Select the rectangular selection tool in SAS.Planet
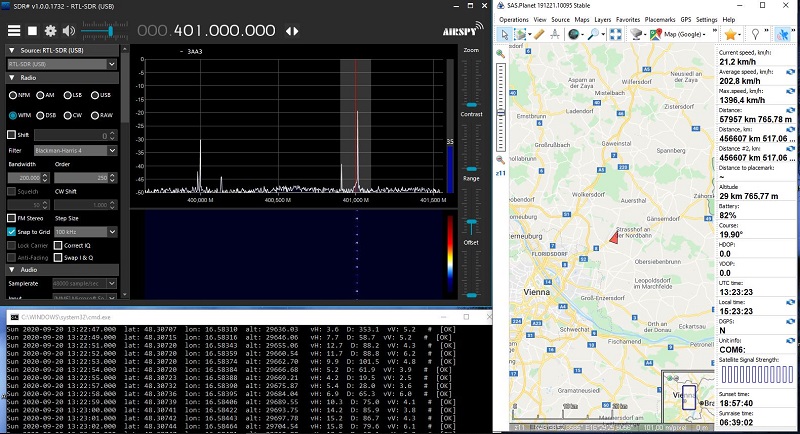The height and width of the screenshot is (434, 800). coord(520,35)
